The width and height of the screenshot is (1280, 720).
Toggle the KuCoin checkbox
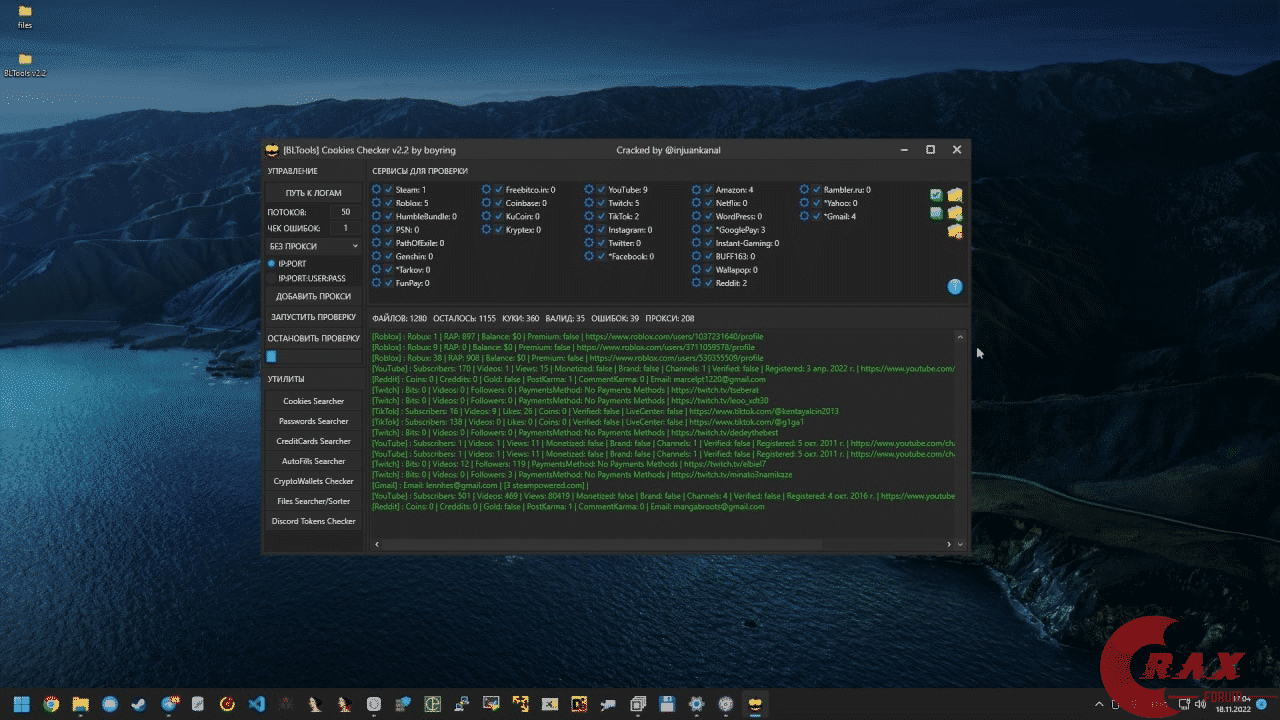[499, 216]
